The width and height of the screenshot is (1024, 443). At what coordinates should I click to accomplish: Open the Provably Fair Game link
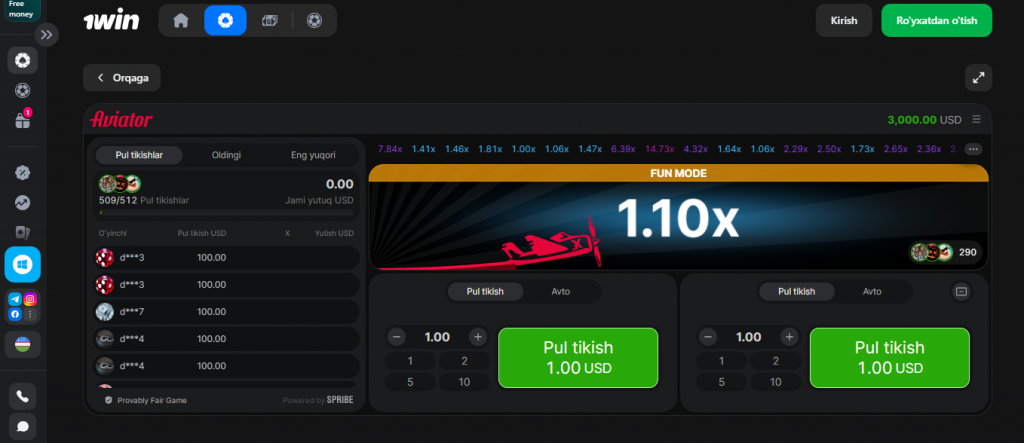tap(146, 400)
